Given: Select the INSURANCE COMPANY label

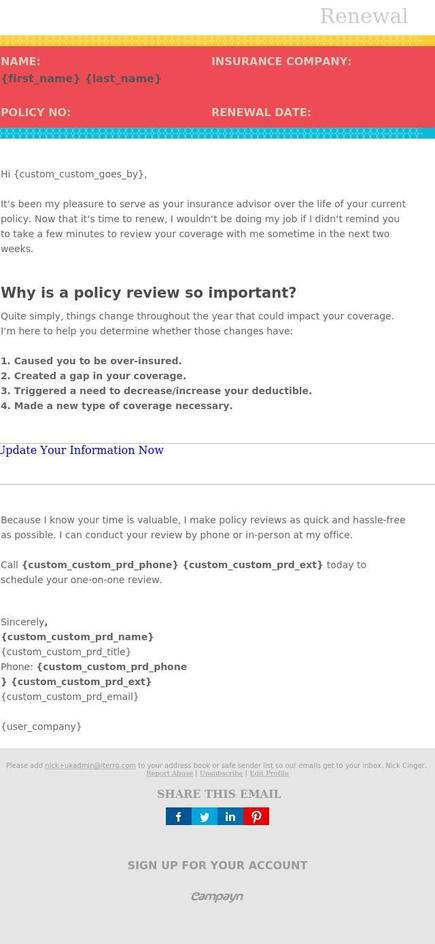Looking at the screenshot, I should point(282,61).
